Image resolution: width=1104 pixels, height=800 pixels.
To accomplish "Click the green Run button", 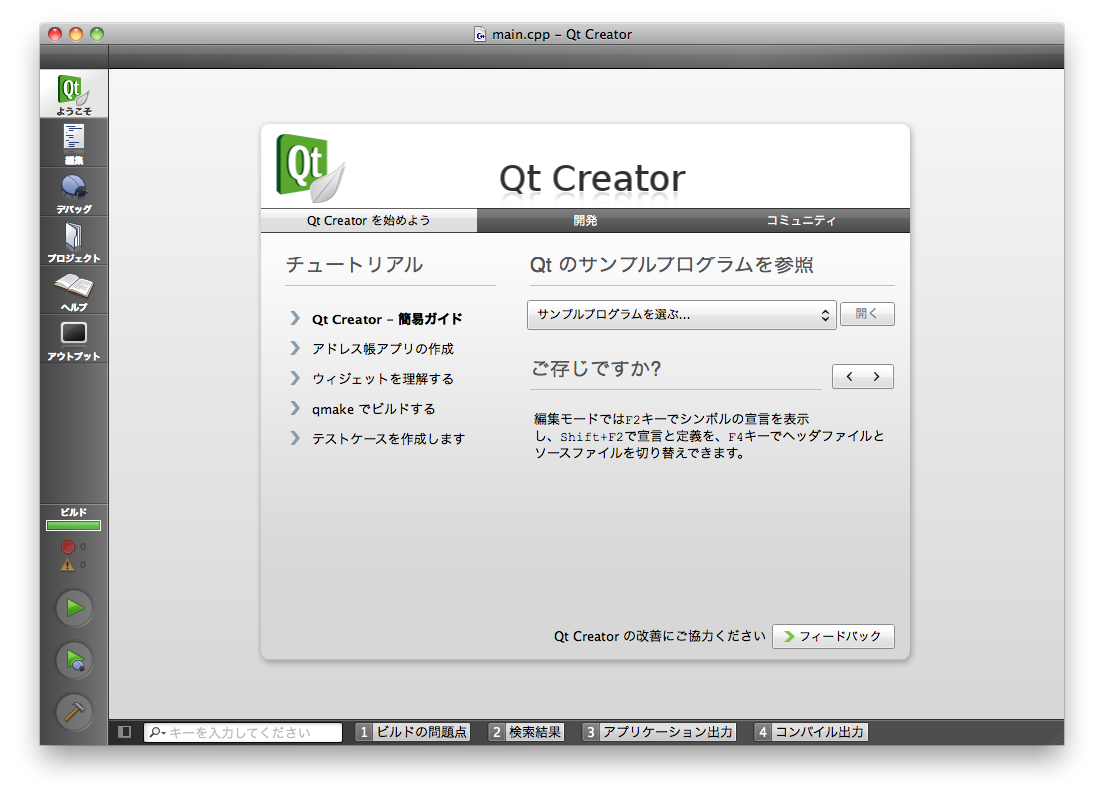I will click(74, 607).
